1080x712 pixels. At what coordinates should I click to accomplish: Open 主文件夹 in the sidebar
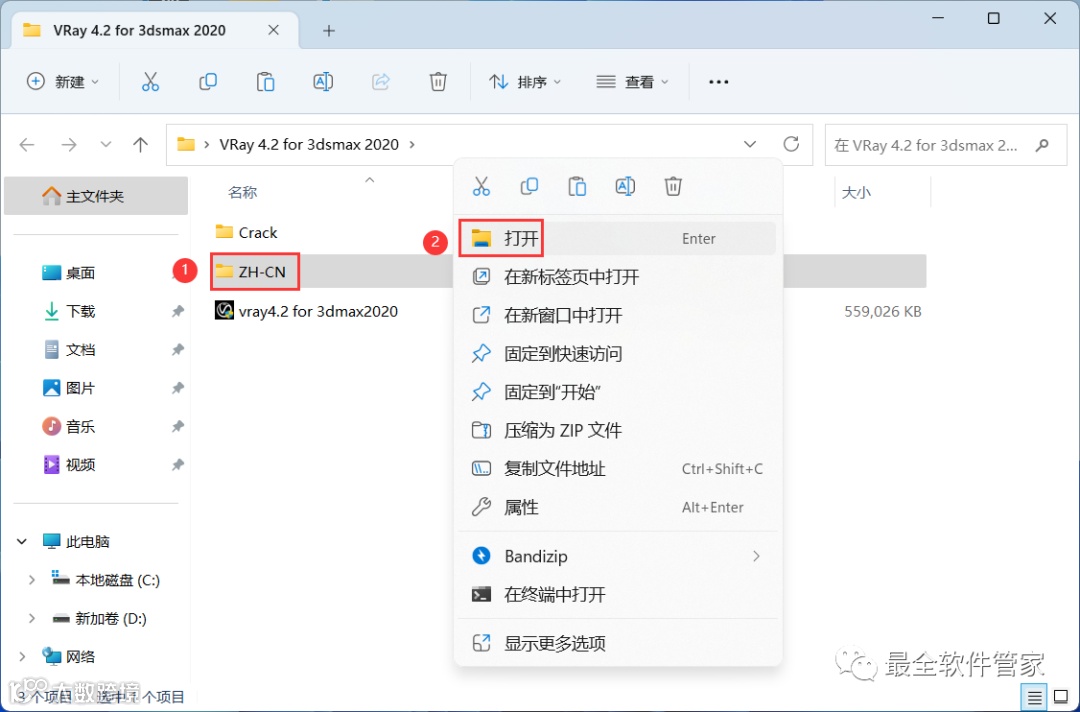tap(96, 196)
